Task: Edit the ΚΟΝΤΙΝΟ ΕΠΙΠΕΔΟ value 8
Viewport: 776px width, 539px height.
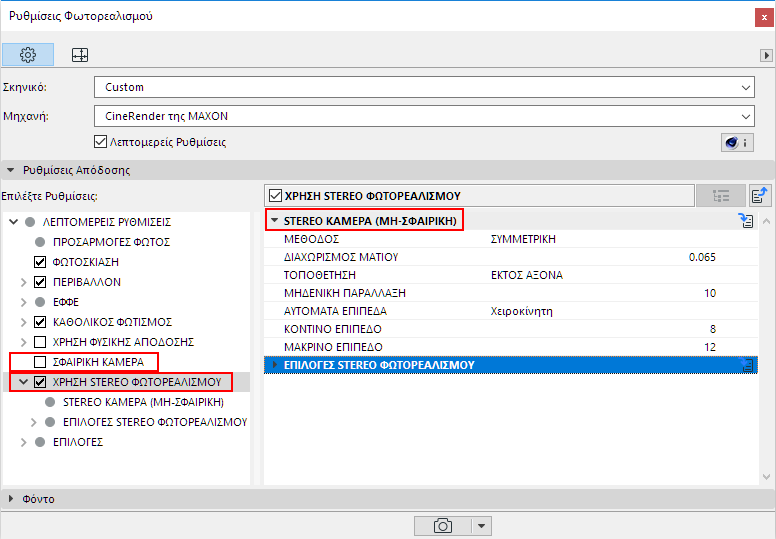Action: click(713, 329)
